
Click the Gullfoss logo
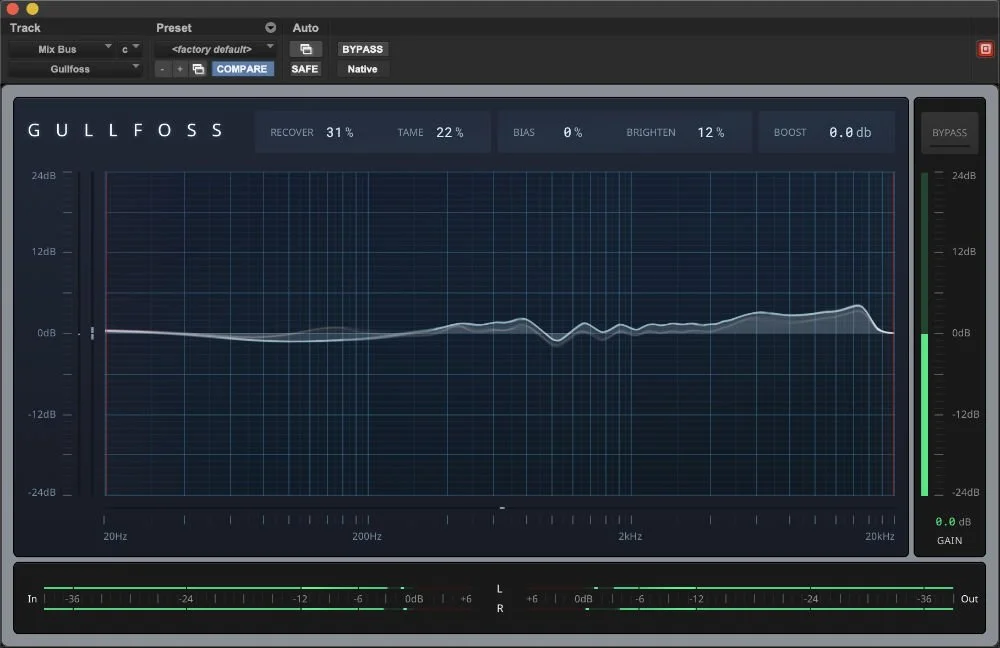pos(125,130)
